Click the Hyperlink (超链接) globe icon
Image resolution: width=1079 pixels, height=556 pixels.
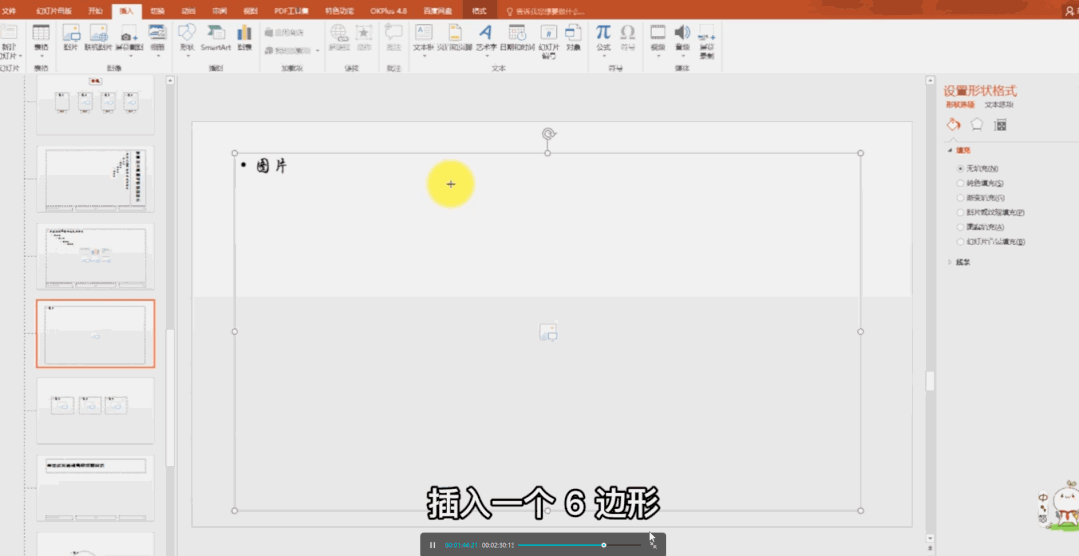point(339,32)
